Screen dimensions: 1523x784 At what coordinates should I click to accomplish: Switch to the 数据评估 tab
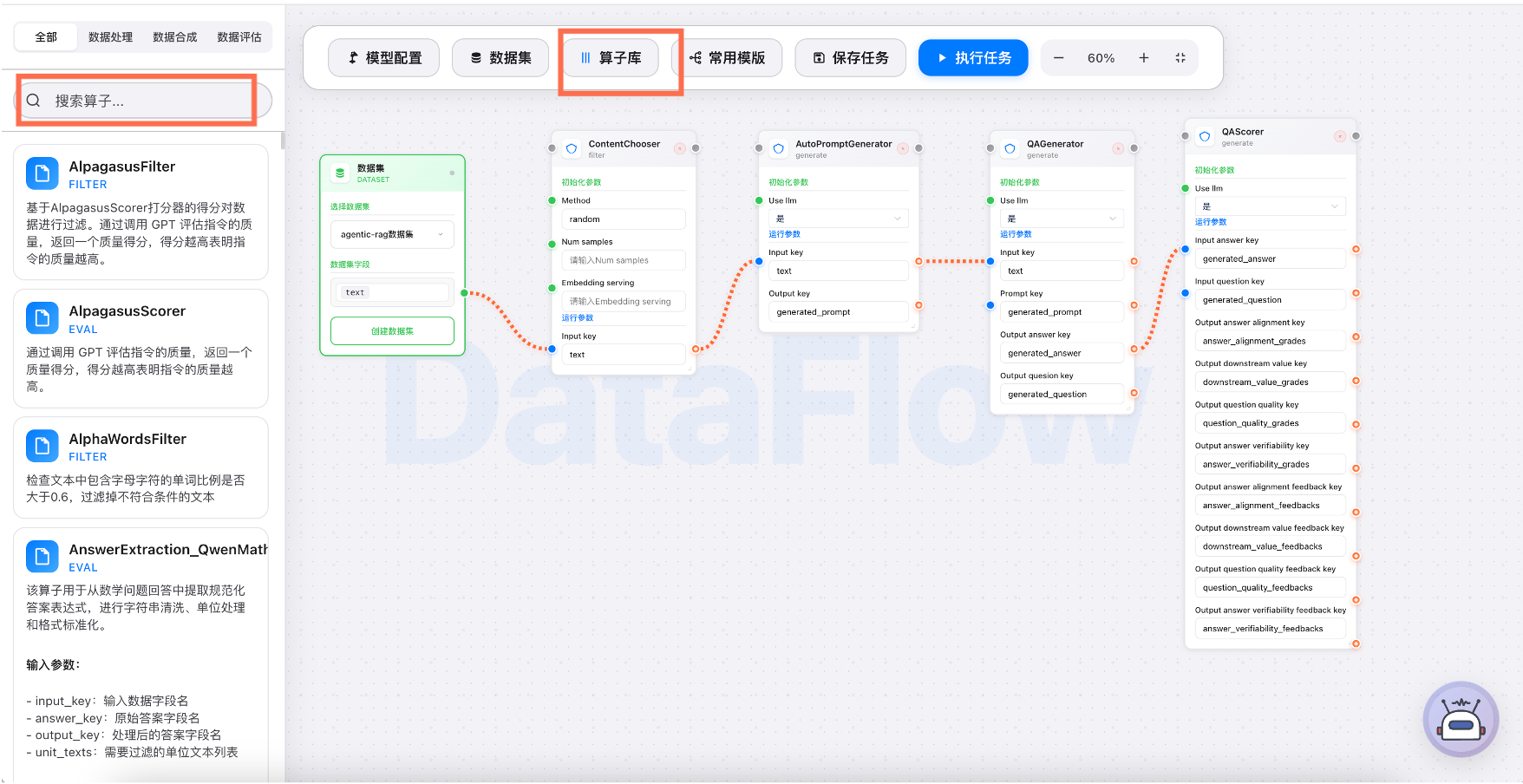coord(239,36)
